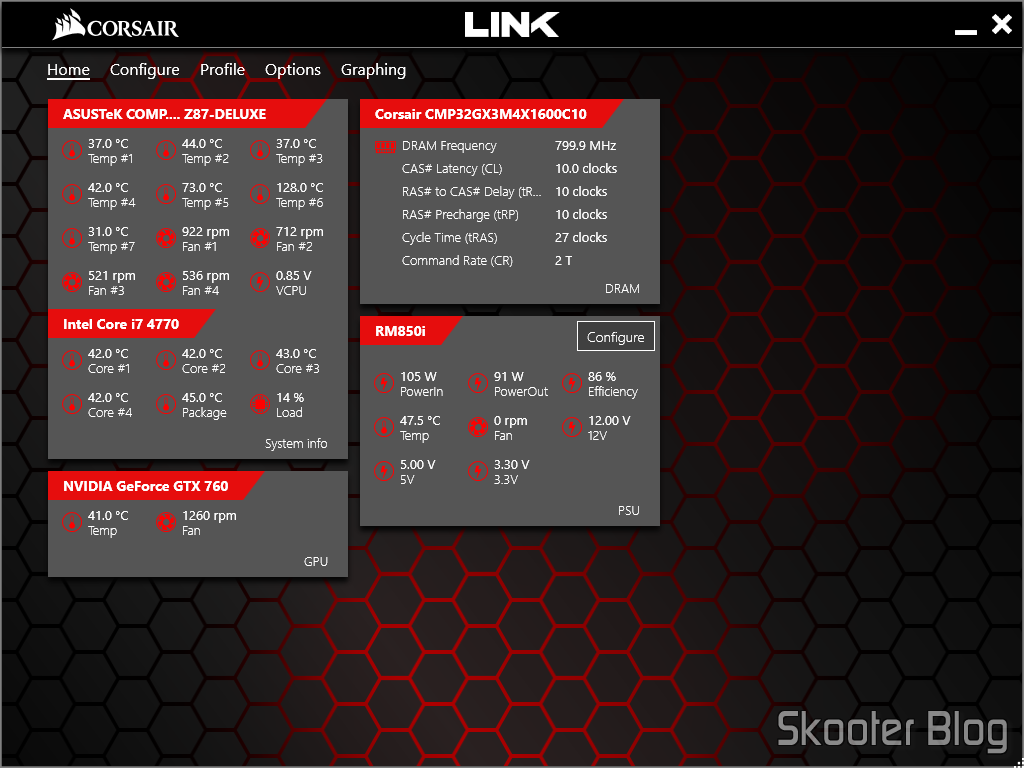
Task: Click the thermometer icon for Temp #7
Action: tap(71, 238)
